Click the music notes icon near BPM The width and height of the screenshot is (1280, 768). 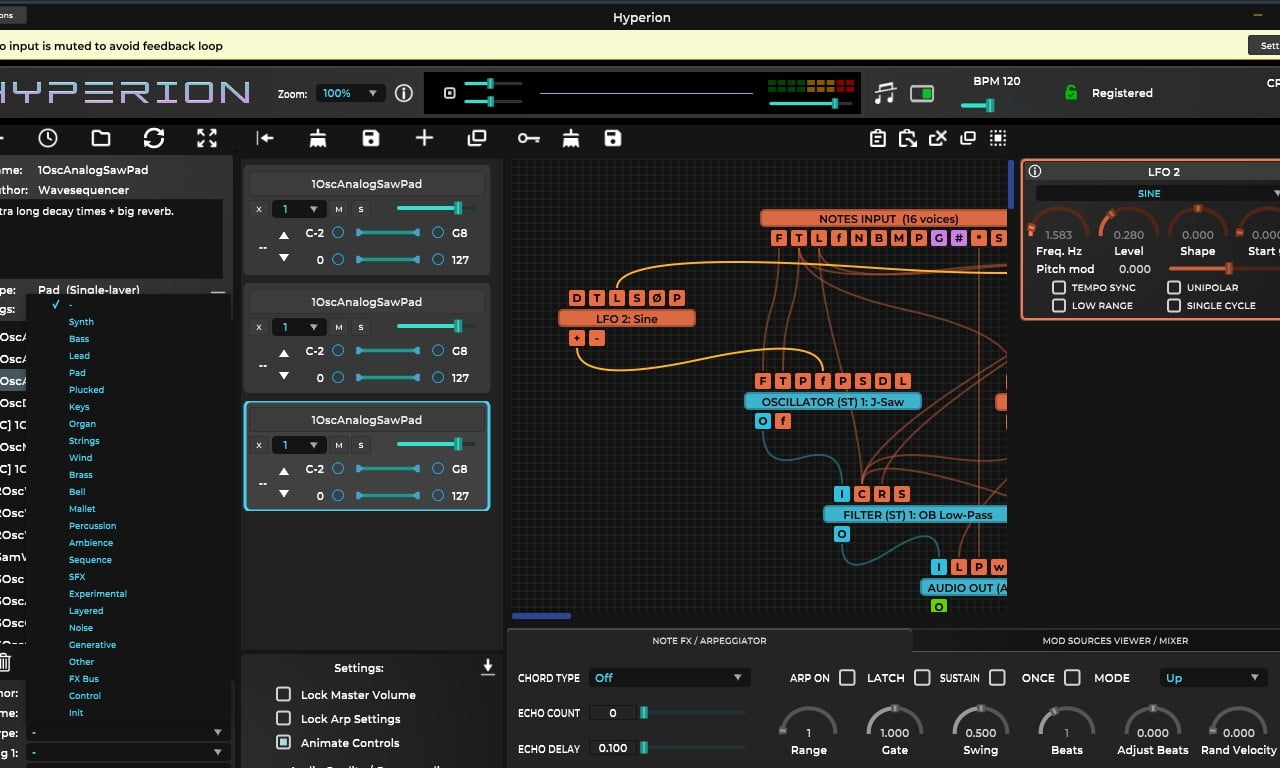point(885,93)
